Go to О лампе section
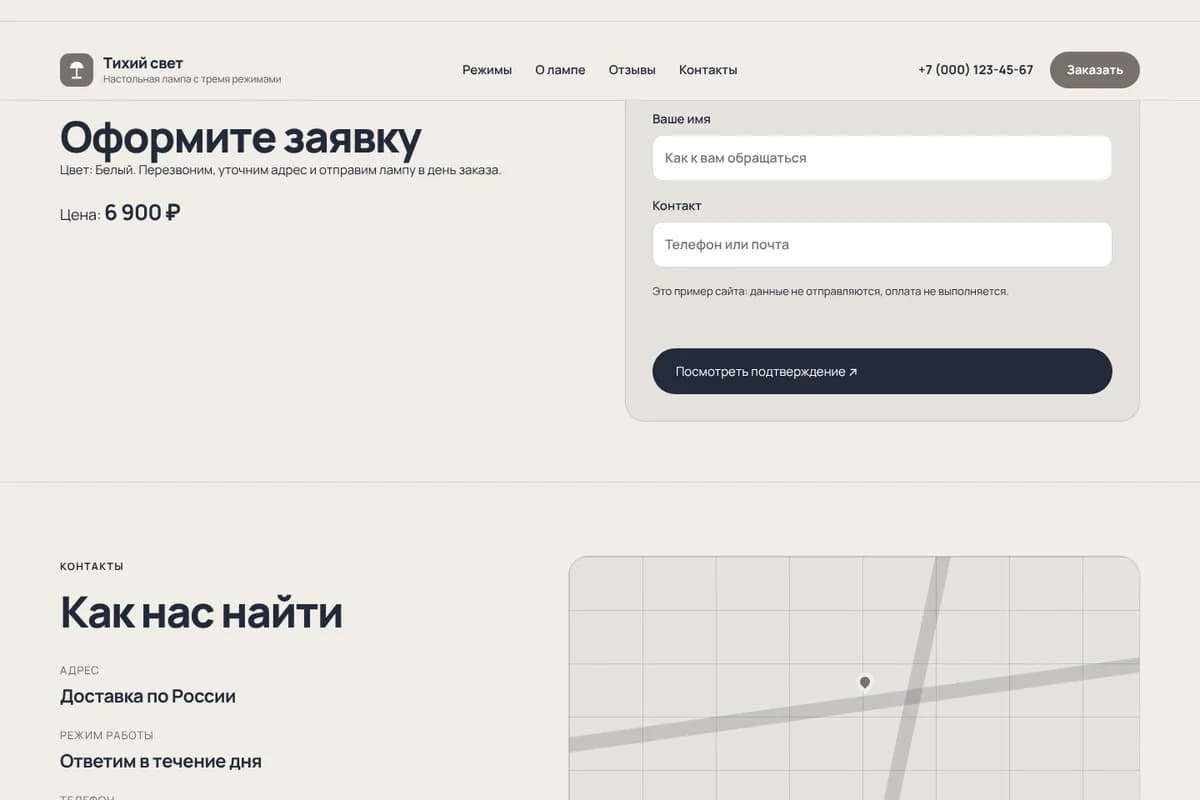Screen dimensions: 1200x800 pos(560,70)
